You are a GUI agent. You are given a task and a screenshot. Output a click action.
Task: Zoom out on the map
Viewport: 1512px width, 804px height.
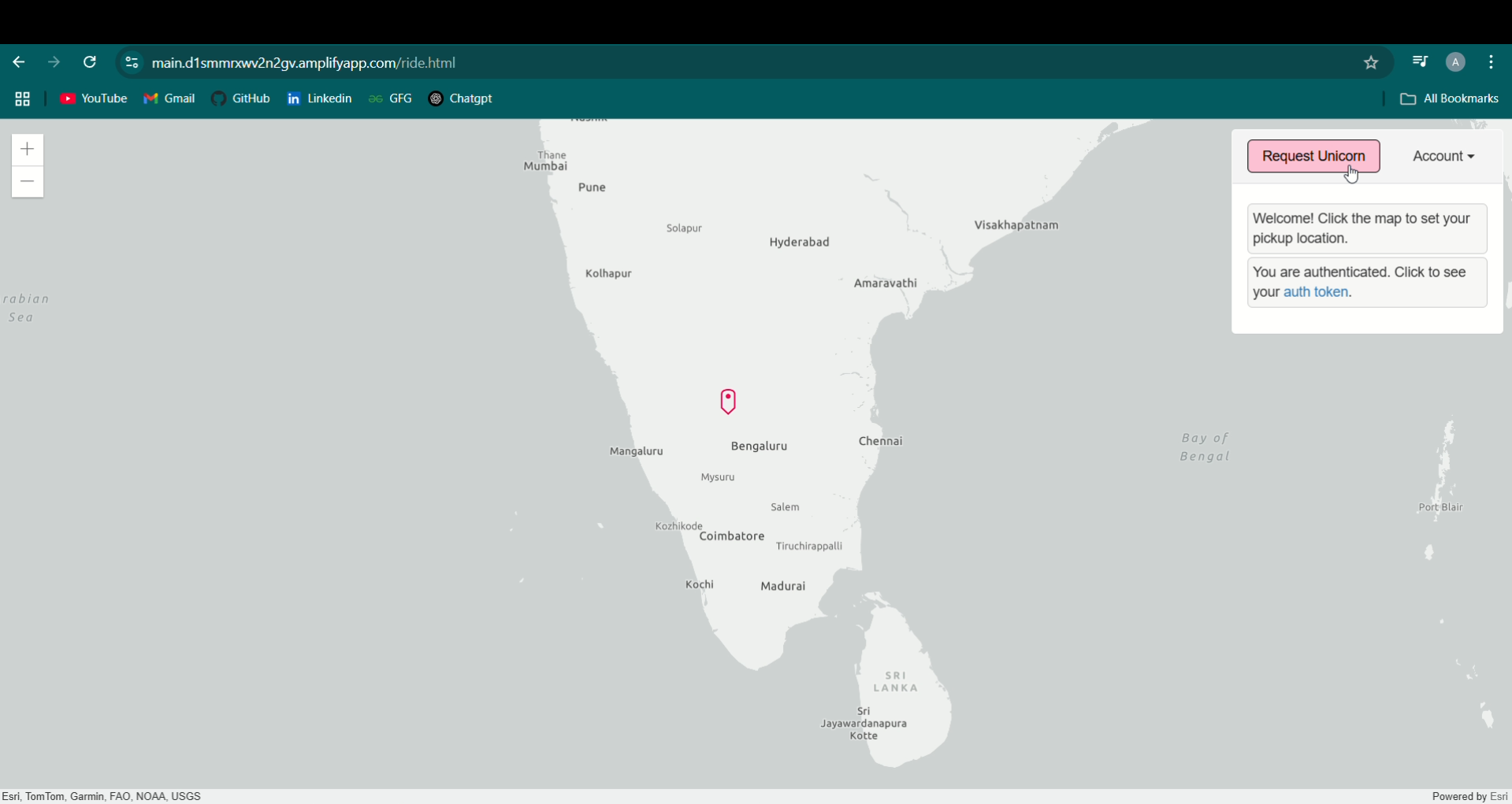click(x=28, y=182)
